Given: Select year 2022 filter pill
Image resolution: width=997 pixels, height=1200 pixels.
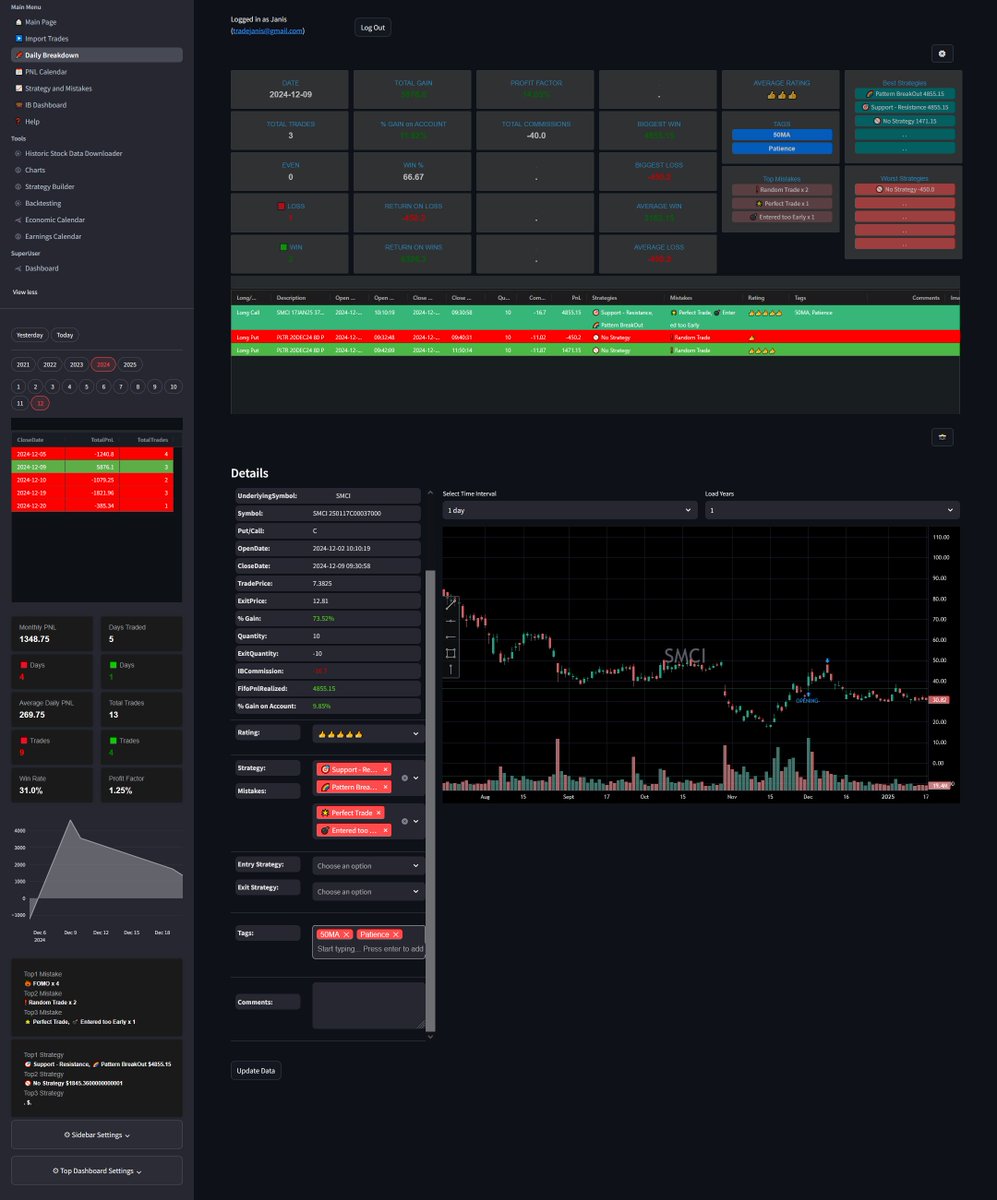Looking at the screenshot, I should click(x=49, y=365).
